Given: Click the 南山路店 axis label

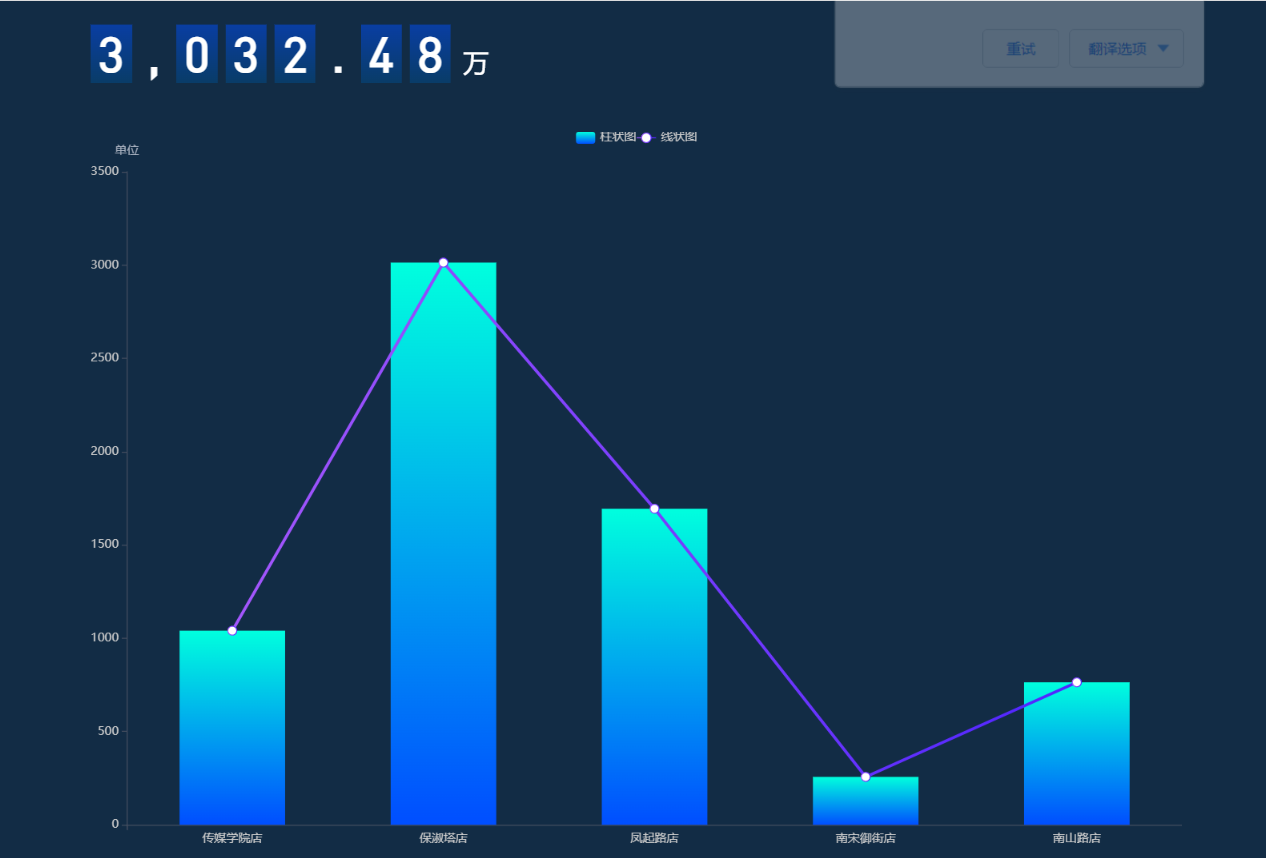Looking at the screenshot, I should click(1076, 838).
